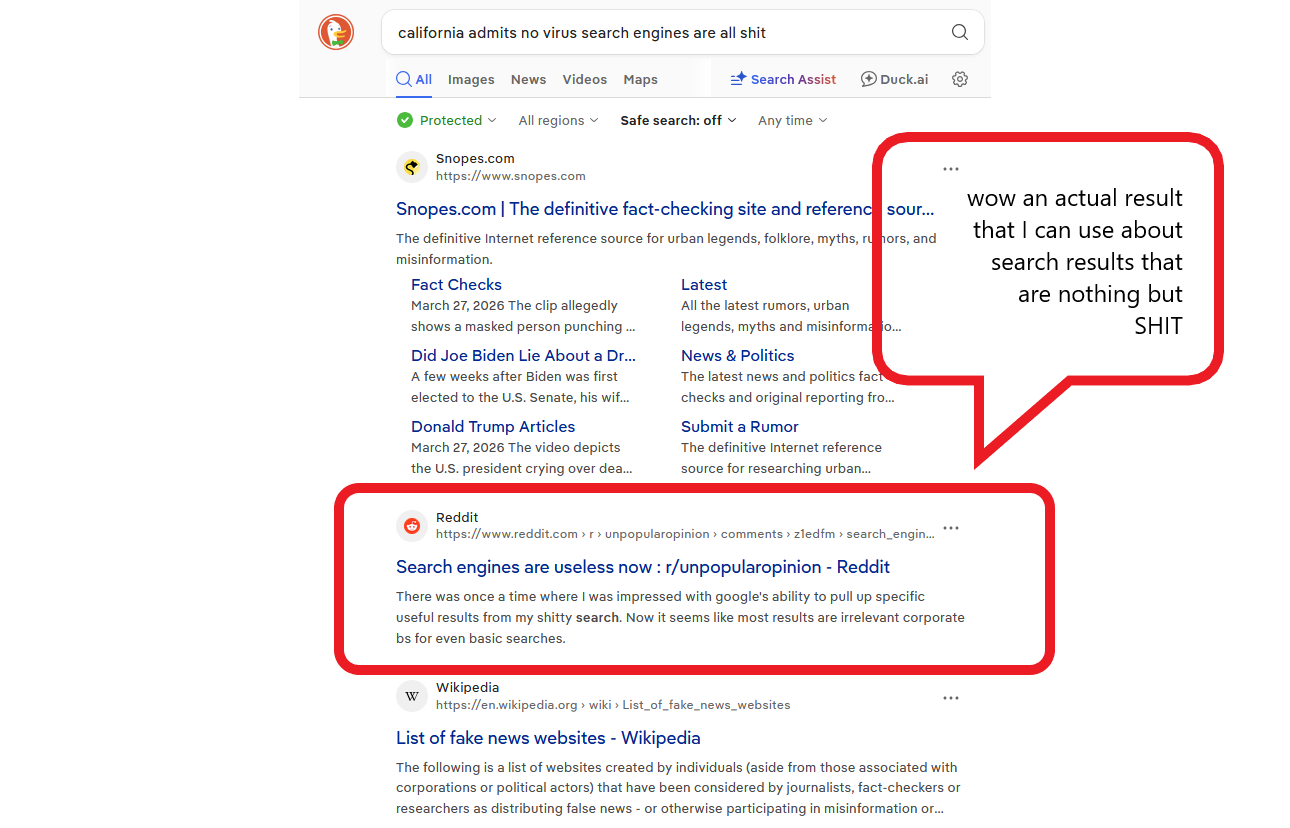Click the Snopes site favicon

click(412, 167)
